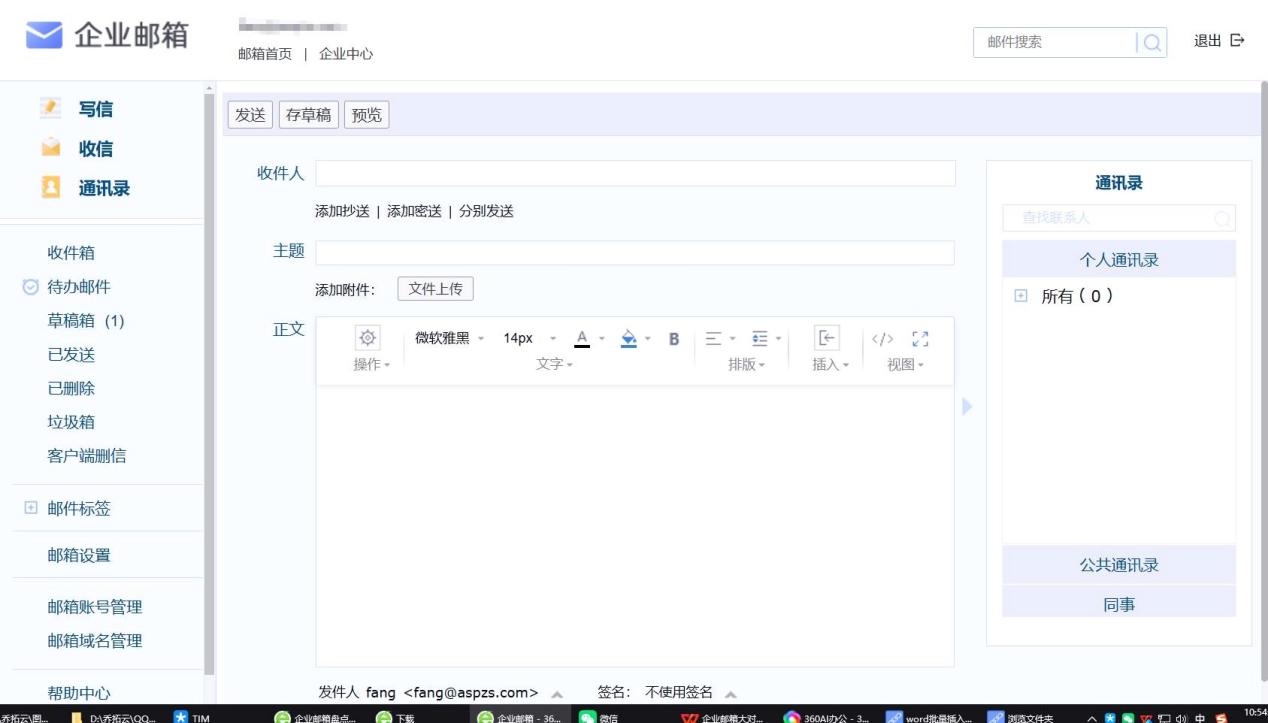Open highlight color dropdown arrow
Screen dimensions: 1268x723
(649, 338)
